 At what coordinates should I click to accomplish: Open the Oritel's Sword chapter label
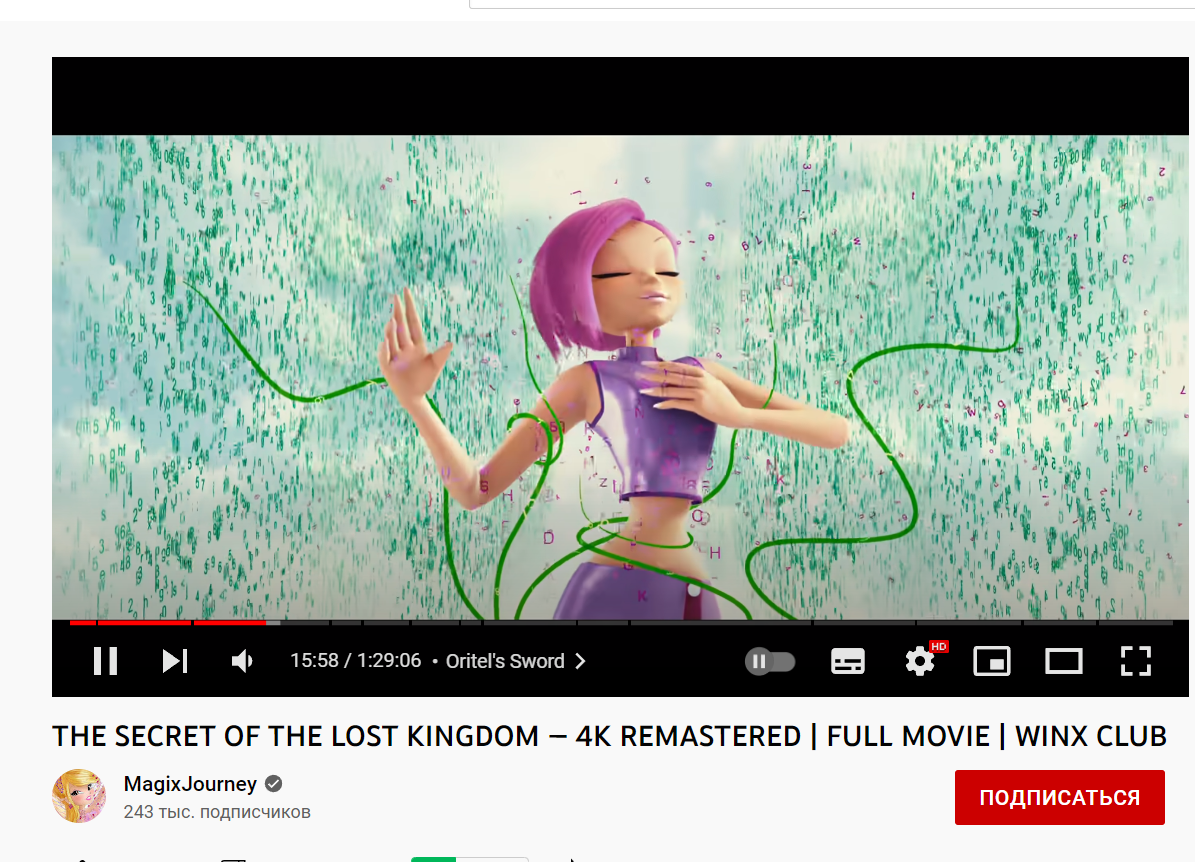point(505,661)
